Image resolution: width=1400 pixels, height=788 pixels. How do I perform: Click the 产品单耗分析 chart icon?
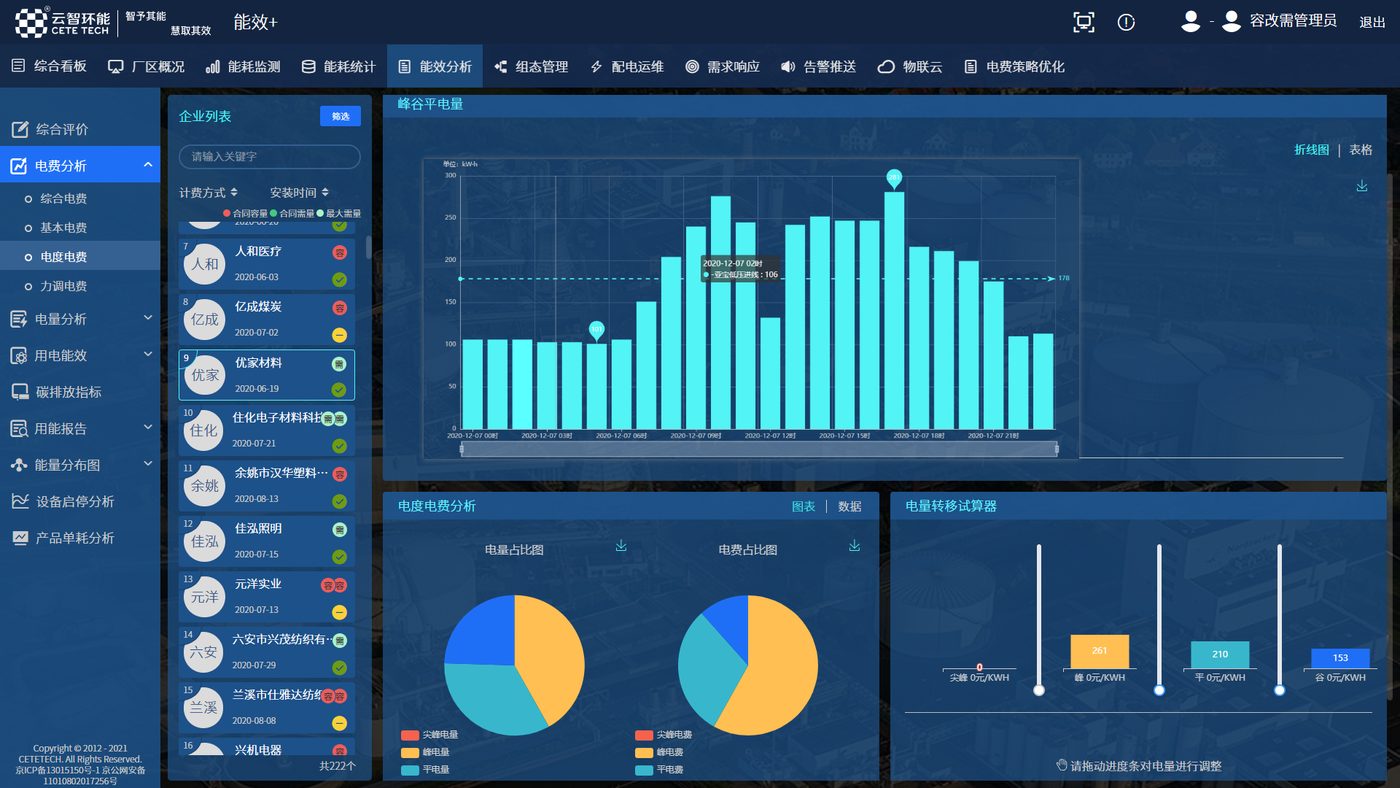click(19, 538)
